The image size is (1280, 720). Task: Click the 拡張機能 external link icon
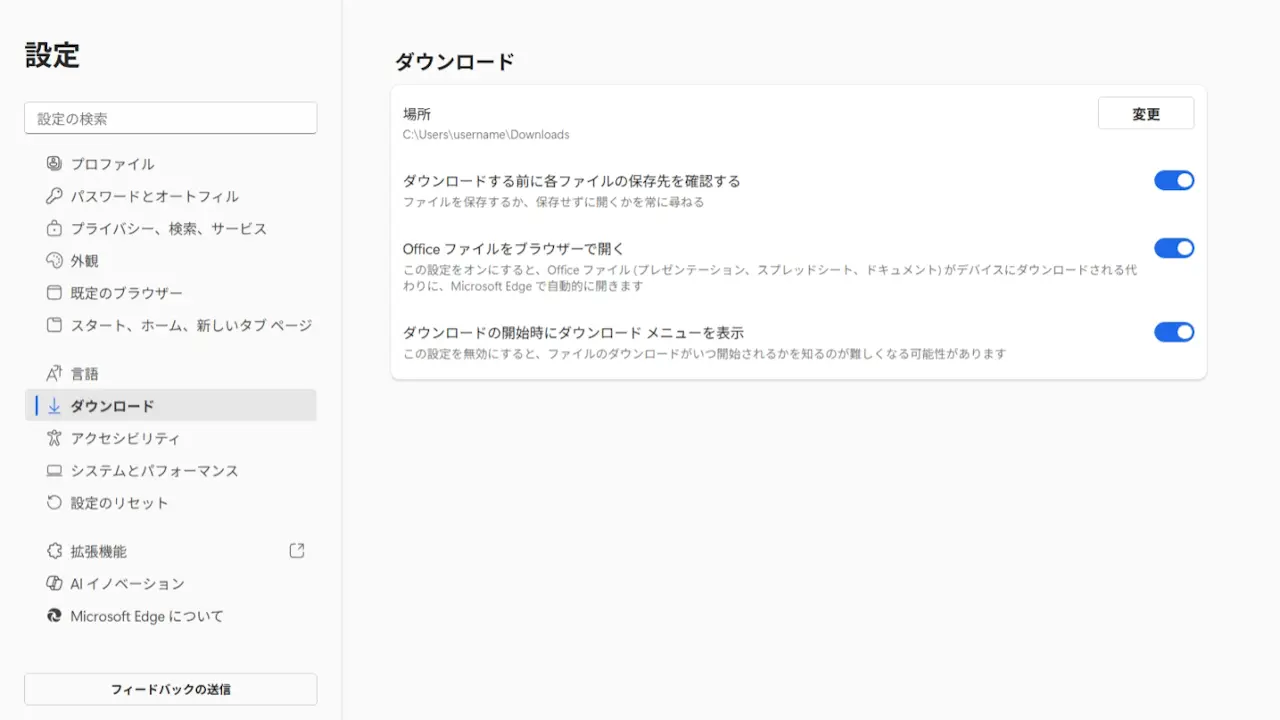(x=297, y=551)
